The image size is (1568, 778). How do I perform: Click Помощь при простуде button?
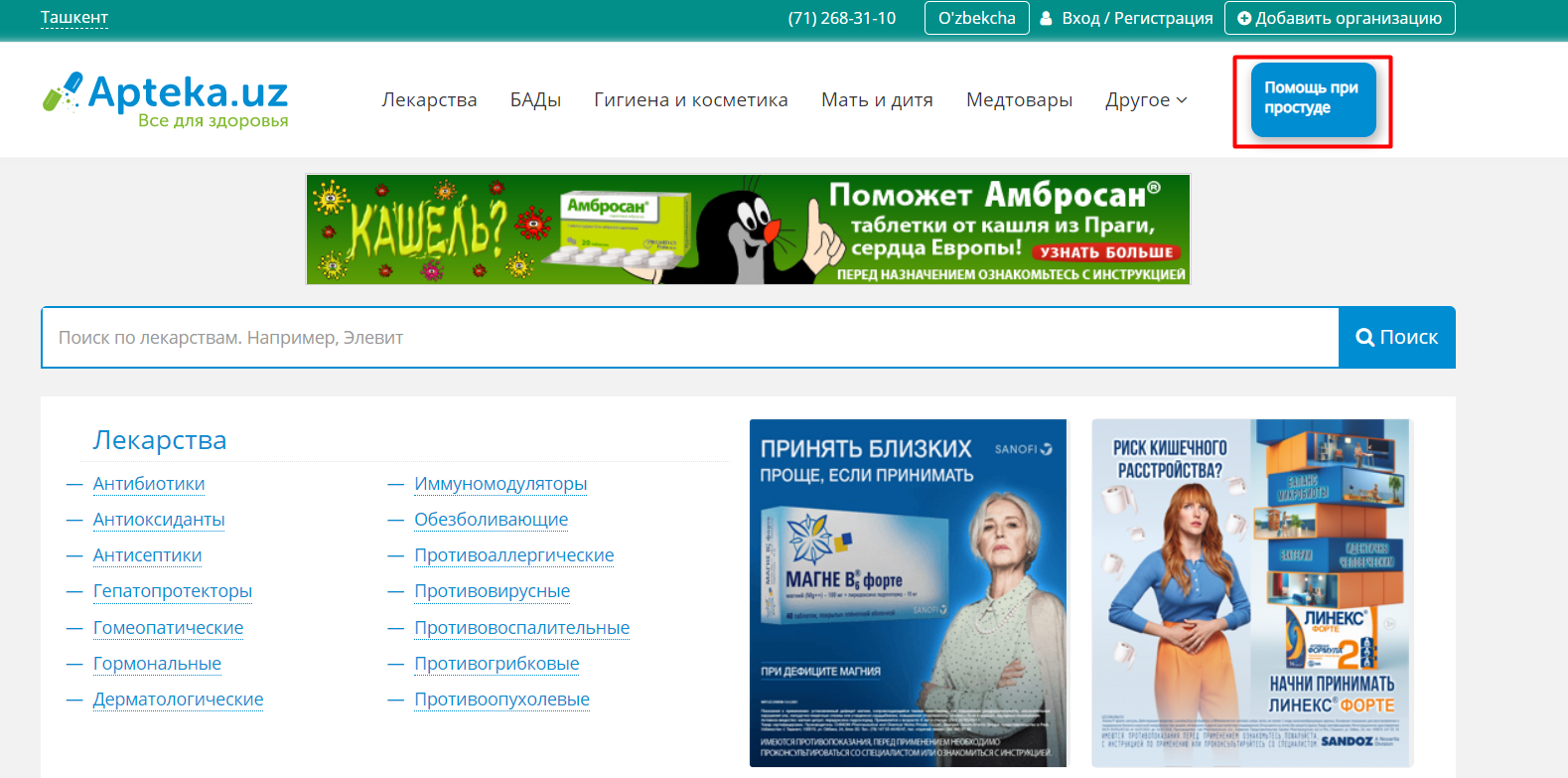coord(1313,99)
